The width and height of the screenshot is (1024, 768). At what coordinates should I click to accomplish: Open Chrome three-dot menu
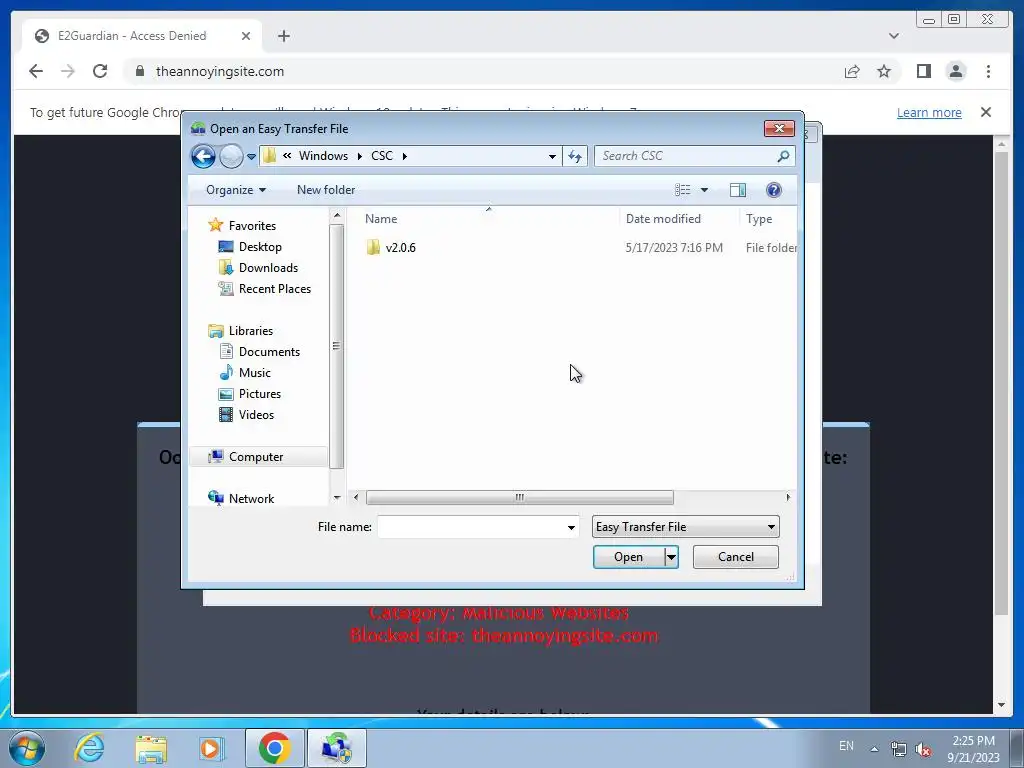[x=989, y=71]
